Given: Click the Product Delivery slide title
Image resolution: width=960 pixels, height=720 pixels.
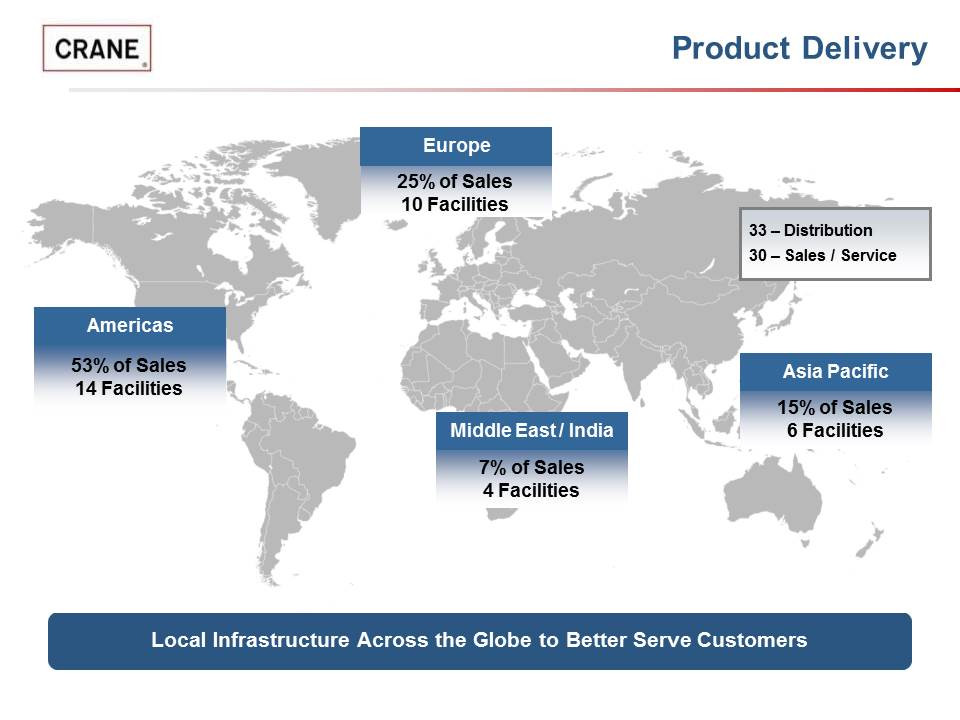Looking at the screenshot, I should [x=799, y=48].
